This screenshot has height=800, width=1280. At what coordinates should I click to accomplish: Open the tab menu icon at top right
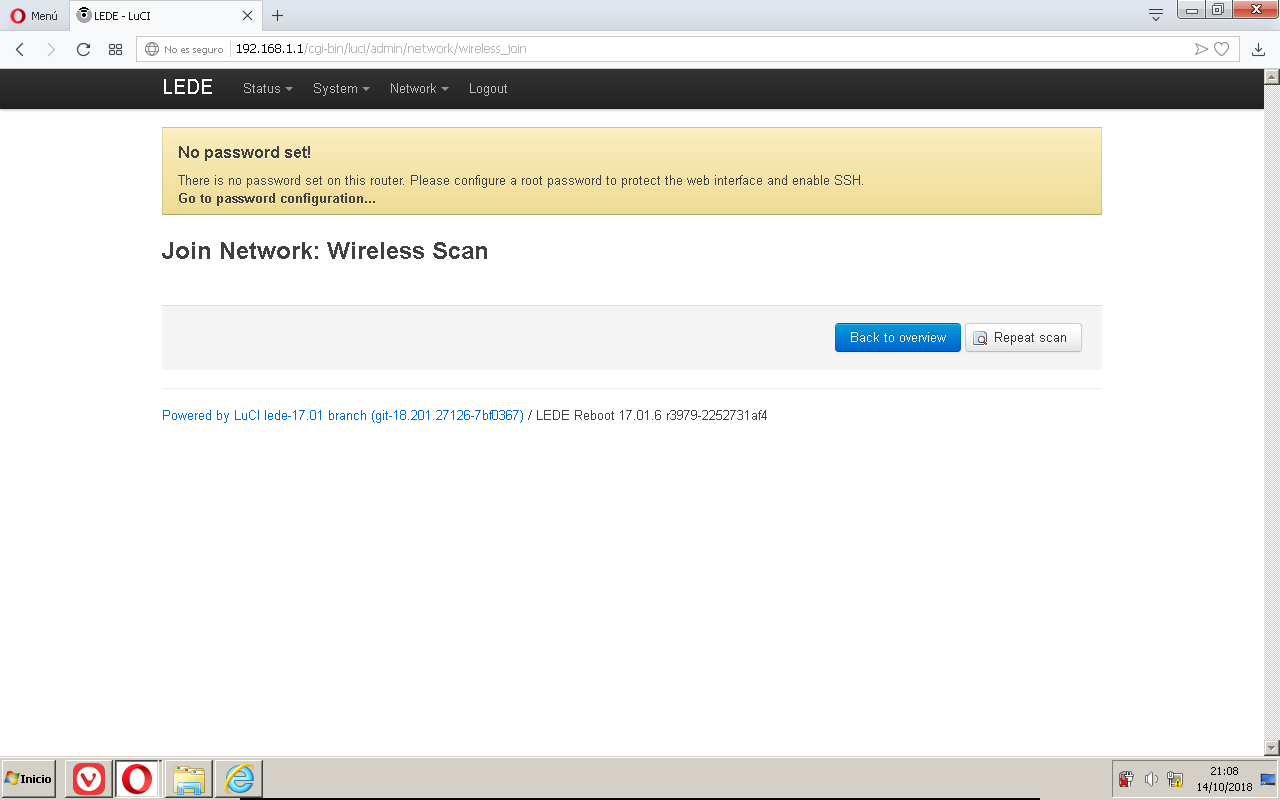(1156, 15)
